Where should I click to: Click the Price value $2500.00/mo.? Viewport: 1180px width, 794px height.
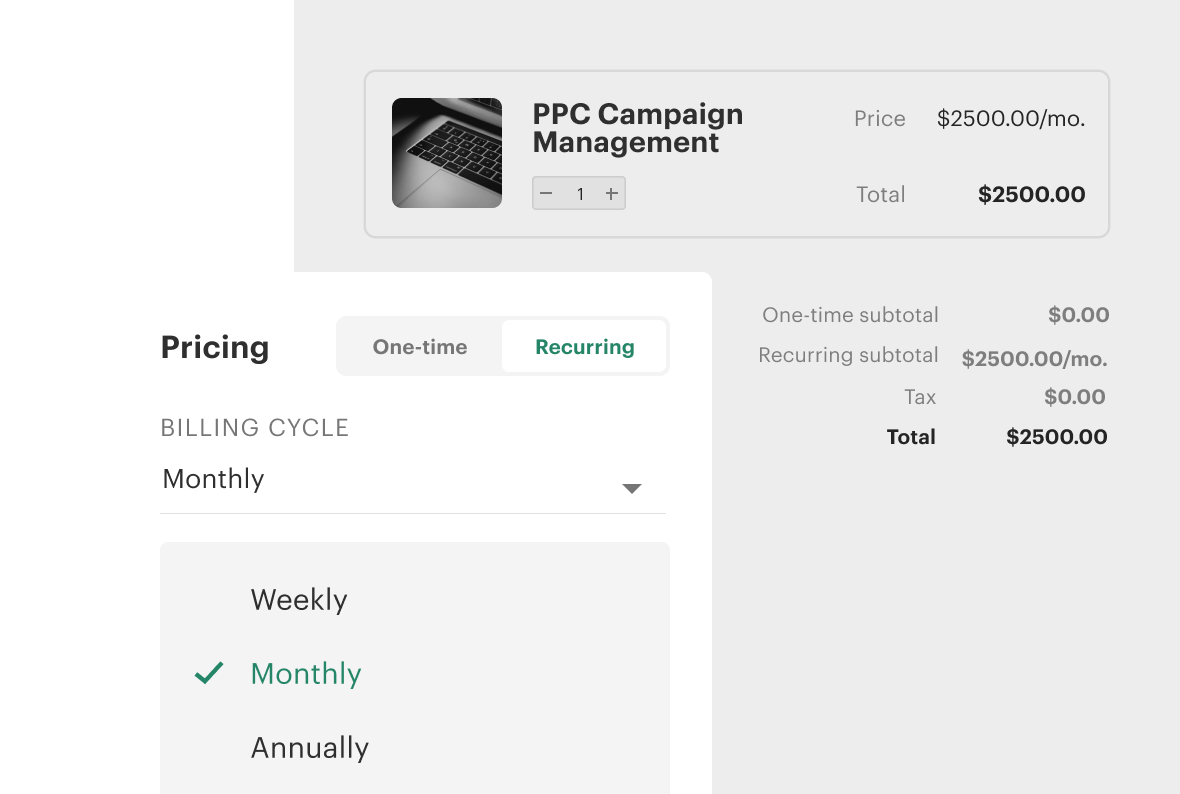pos(1010,118)
